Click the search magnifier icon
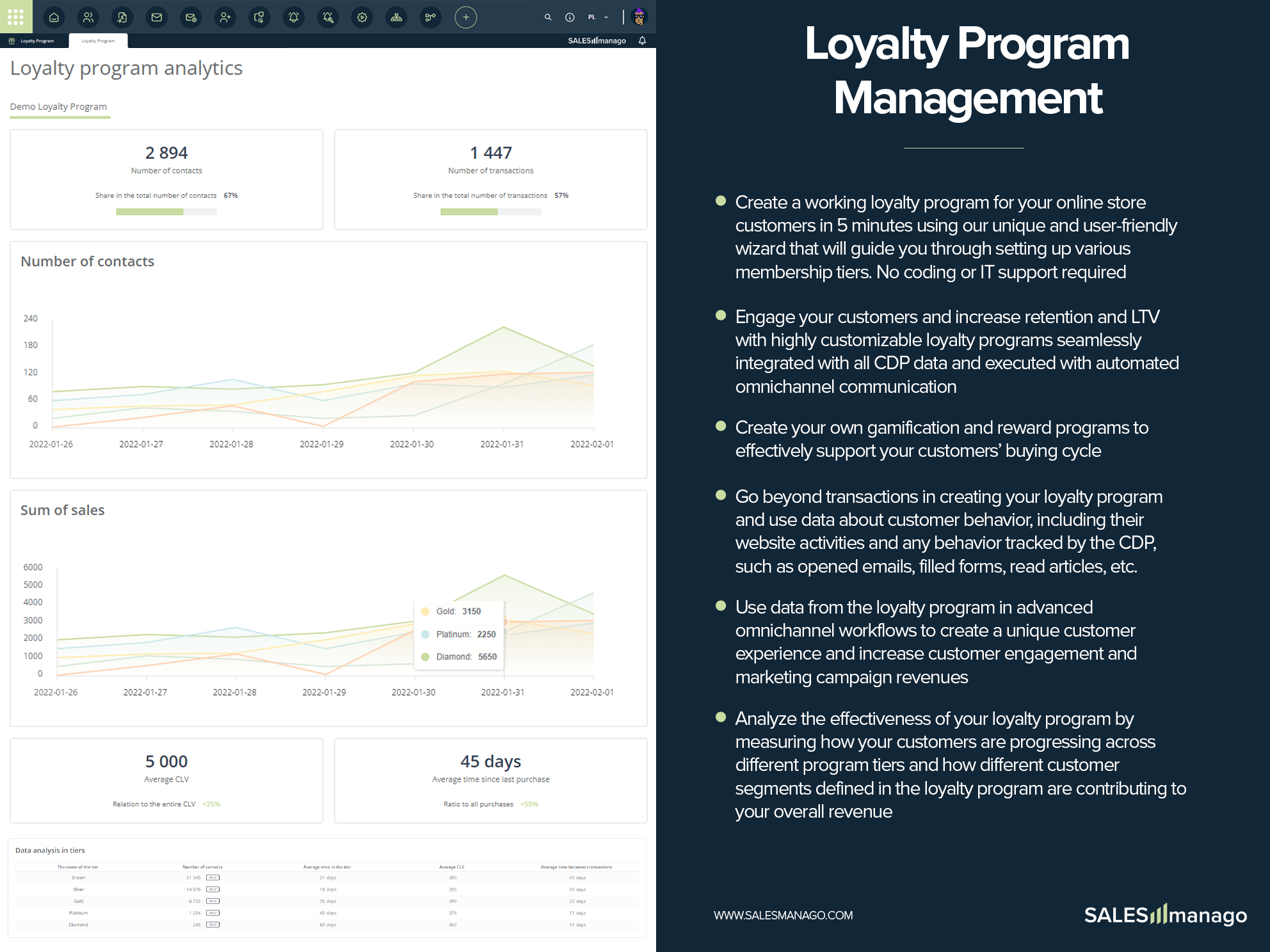 click(548, 17)
